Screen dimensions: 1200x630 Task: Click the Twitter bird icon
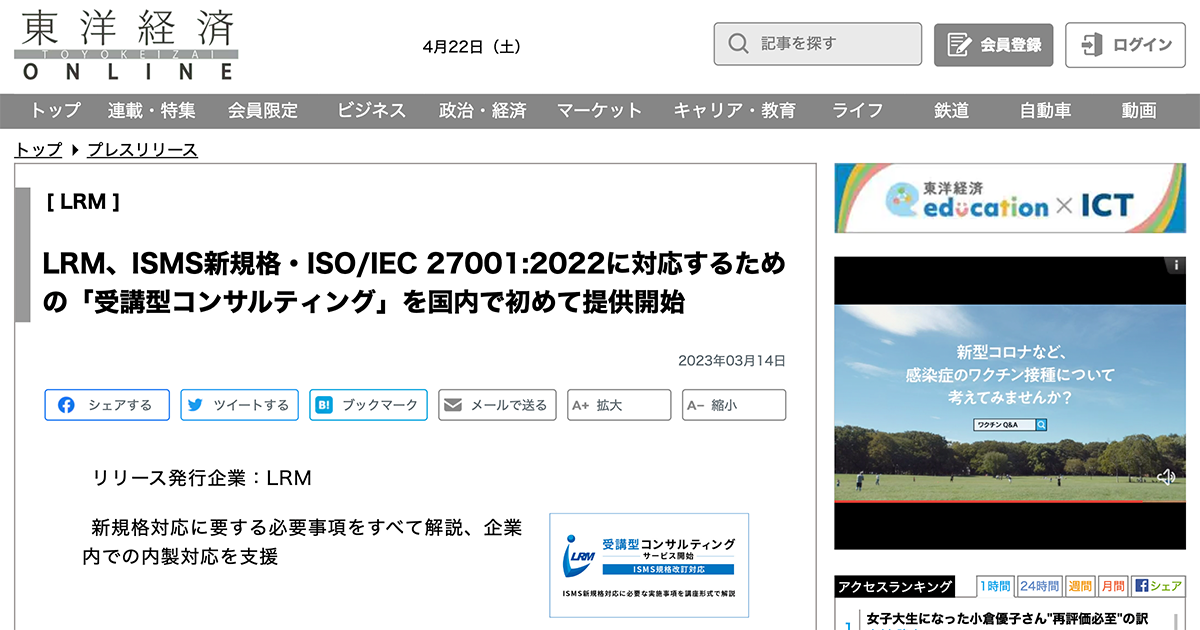[195, 405]
